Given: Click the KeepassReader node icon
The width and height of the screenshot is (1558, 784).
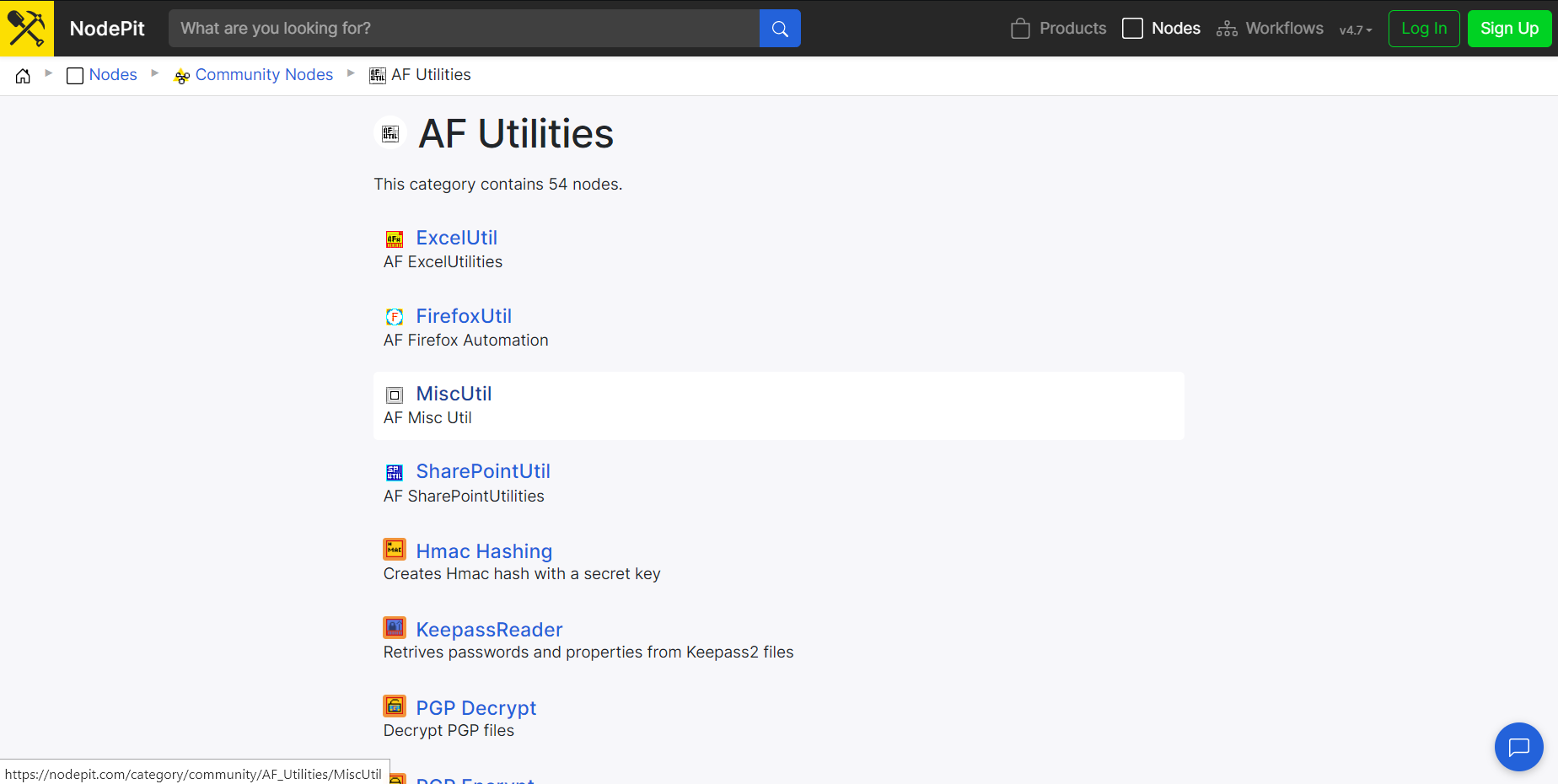Looking at the screenshot, I should tap(395, 627).
